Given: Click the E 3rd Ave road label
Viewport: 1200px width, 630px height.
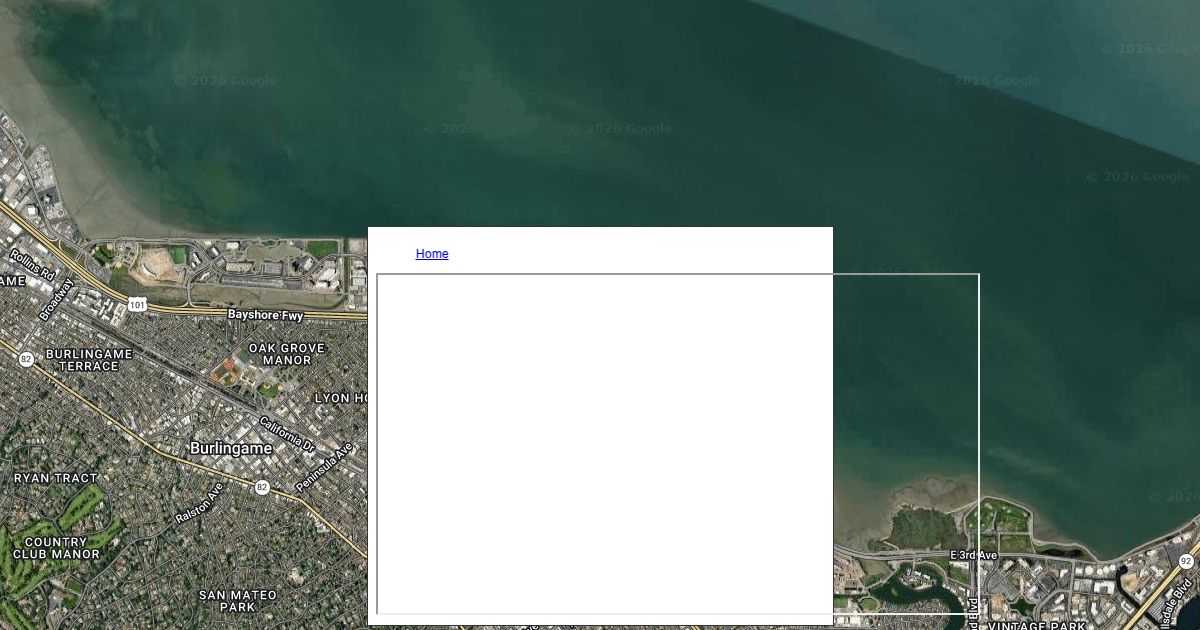Looking at the screenshot, I should click(974, 555).
